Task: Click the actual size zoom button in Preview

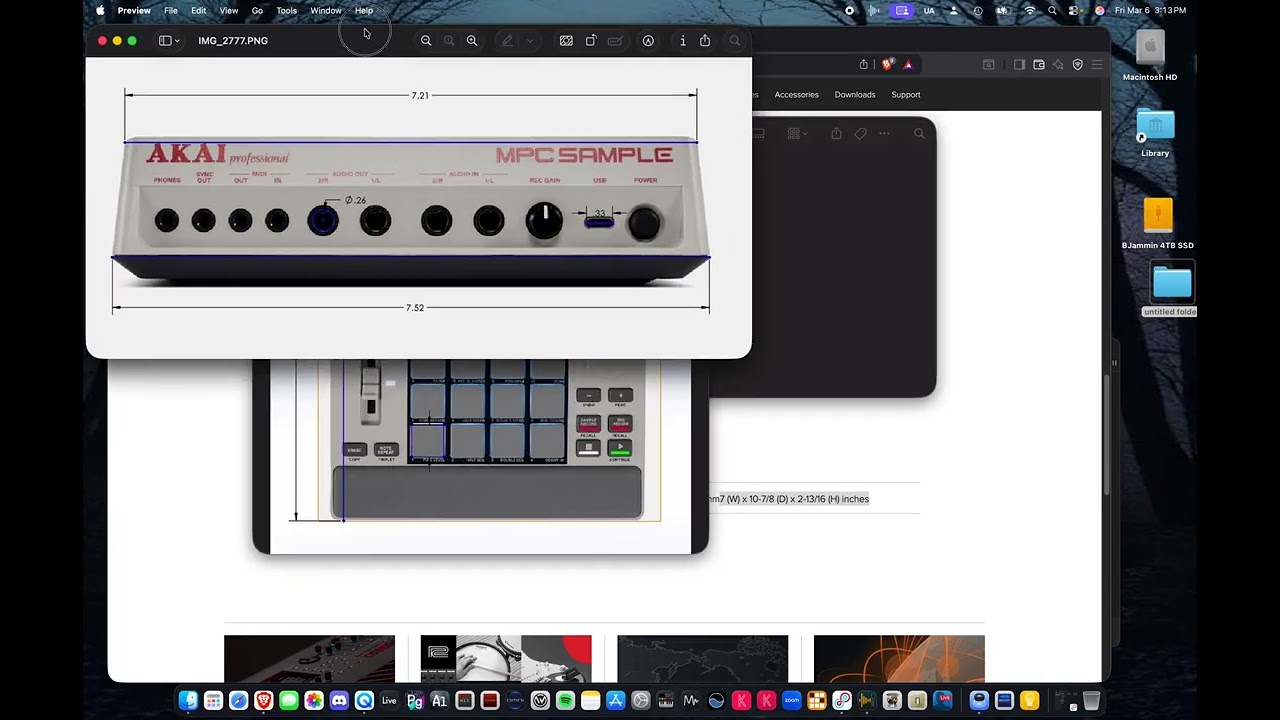Action: (x=449, y=41)
